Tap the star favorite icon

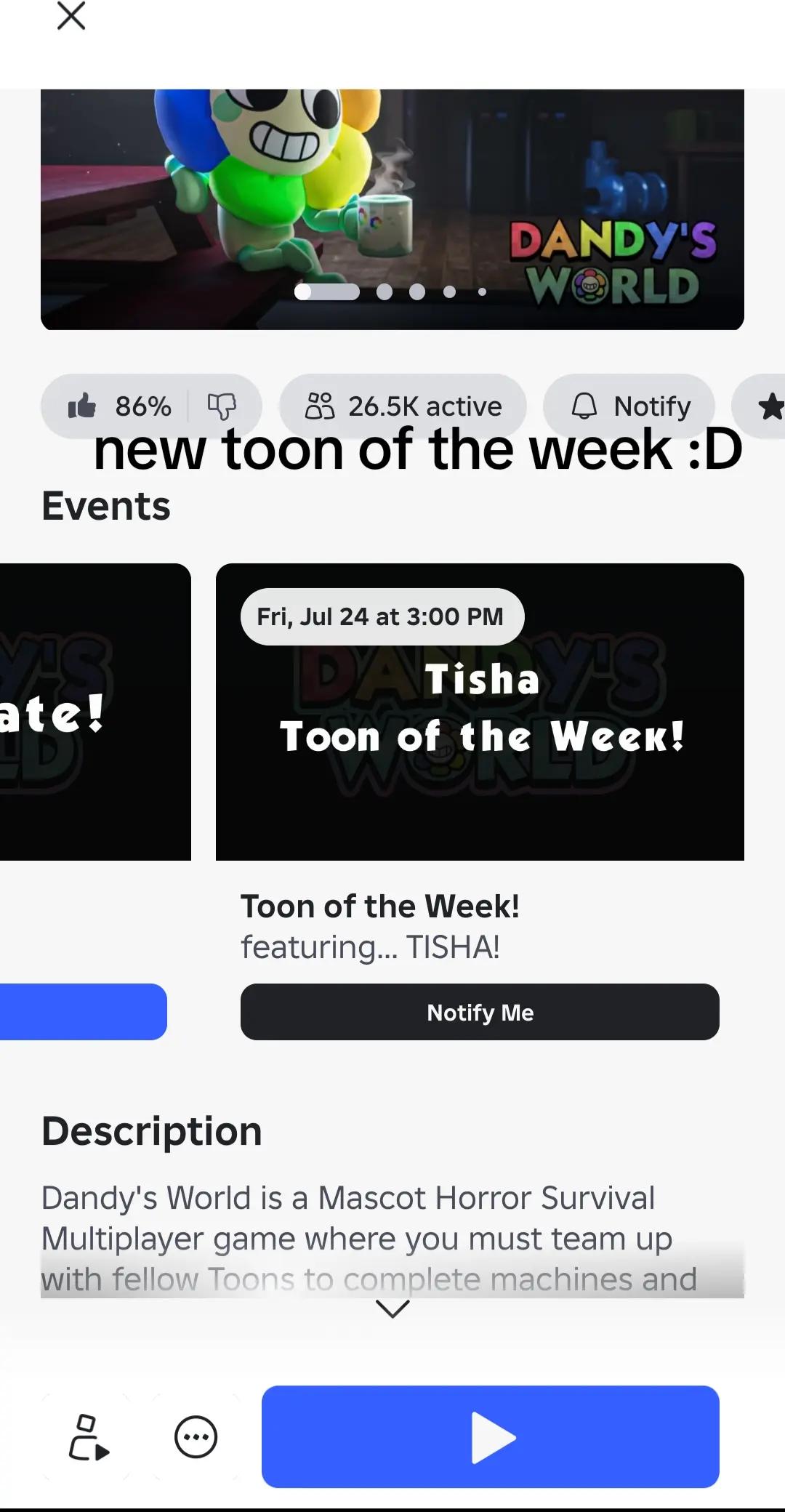[x=769, y=406]
